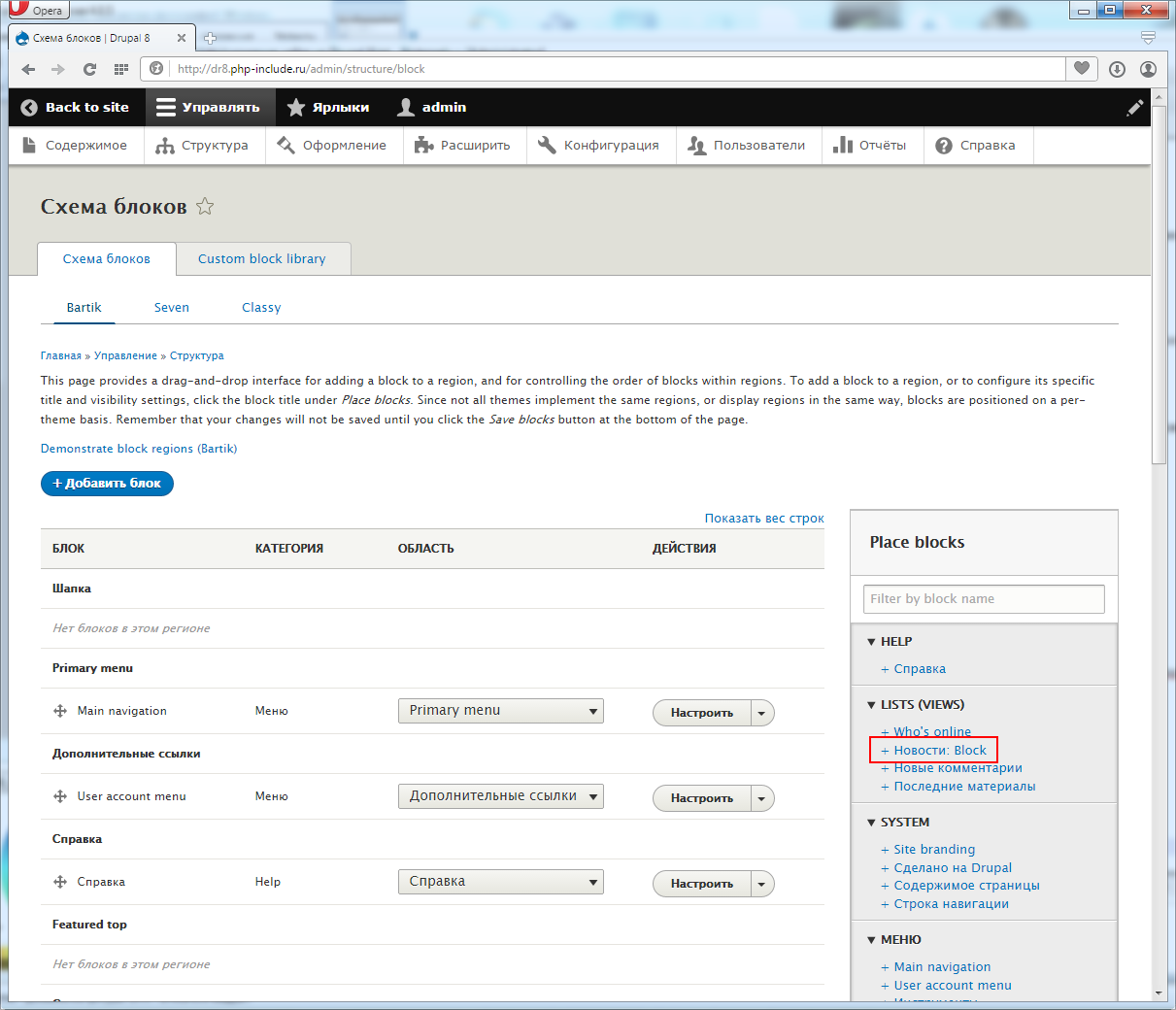
Task: Open Demonstrate block regions (Bartik) link
Action: (x=139, y=449)
